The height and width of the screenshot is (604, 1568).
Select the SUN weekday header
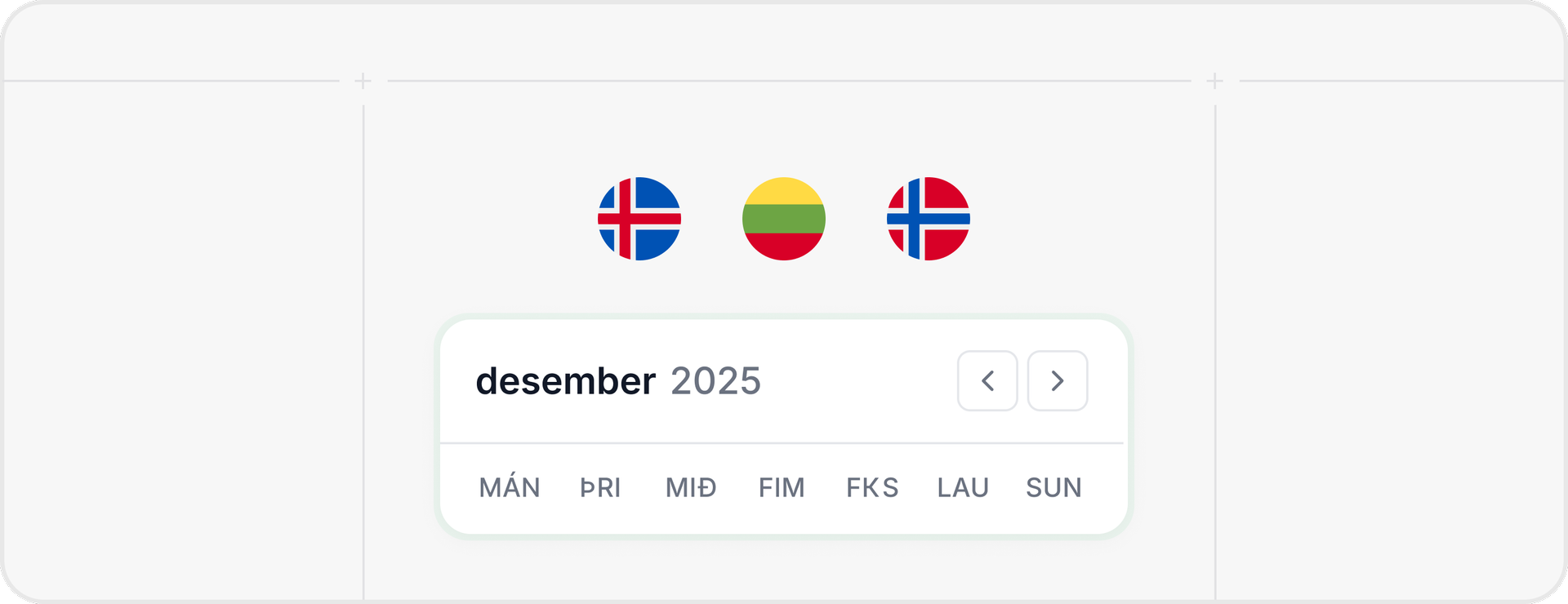tap(1053, 487)
